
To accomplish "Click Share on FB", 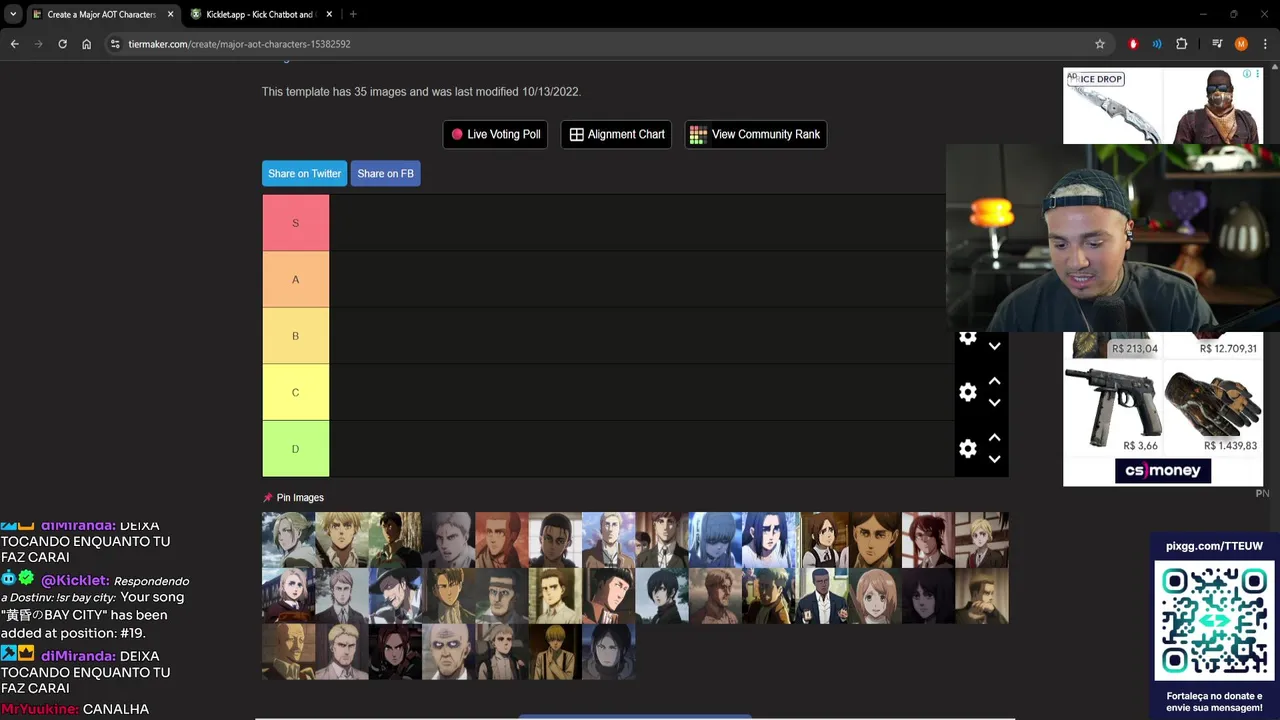I will (x=385, y=173).
